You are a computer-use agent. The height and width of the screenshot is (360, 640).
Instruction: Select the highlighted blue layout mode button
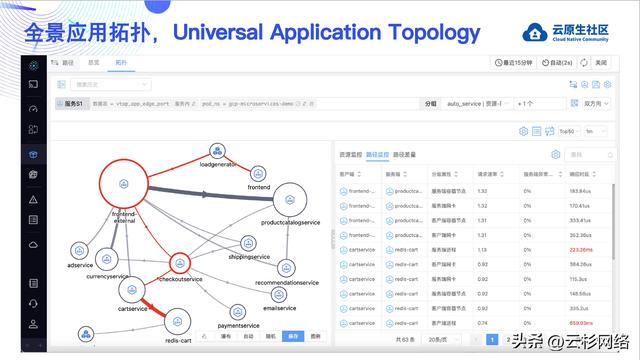click(x=293, y=336)
